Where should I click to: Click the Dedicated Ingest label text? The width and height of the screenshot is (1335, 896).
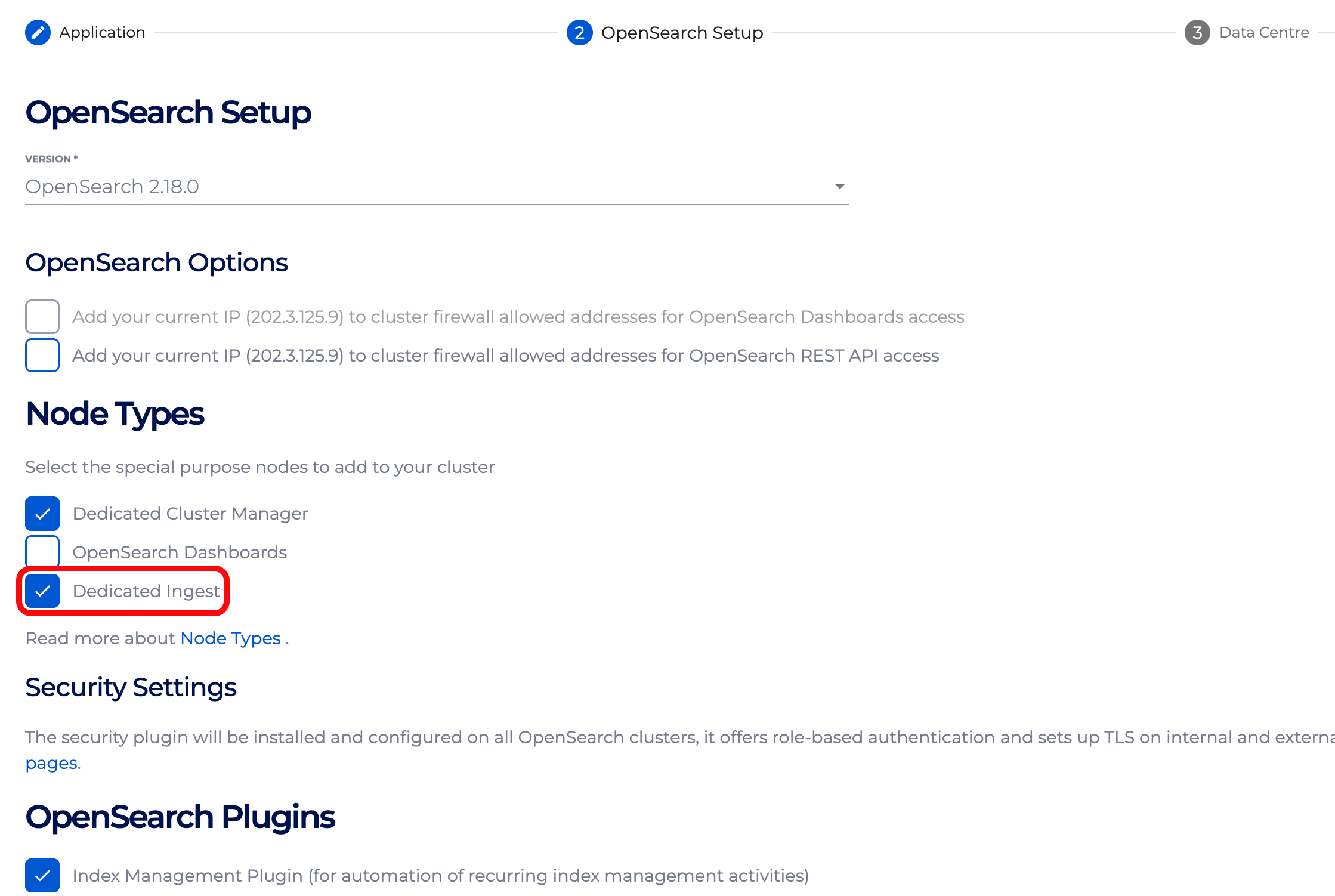pyautogui.click(x=146, y=591)
